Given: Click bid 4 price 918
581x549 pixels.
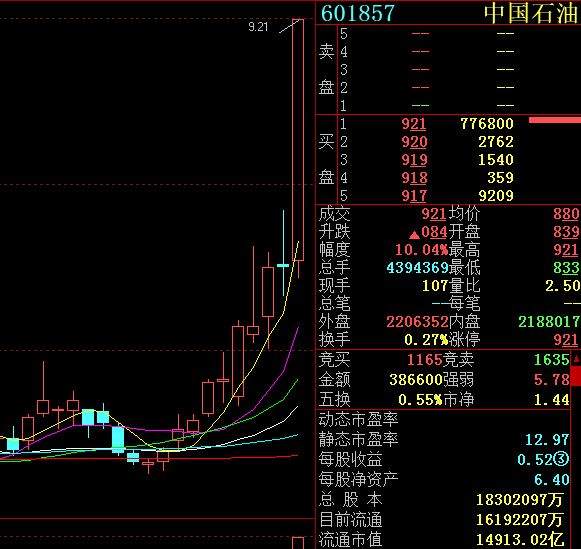Looking at the screenshot, I should pyautogui.click(x=414, y=178).
